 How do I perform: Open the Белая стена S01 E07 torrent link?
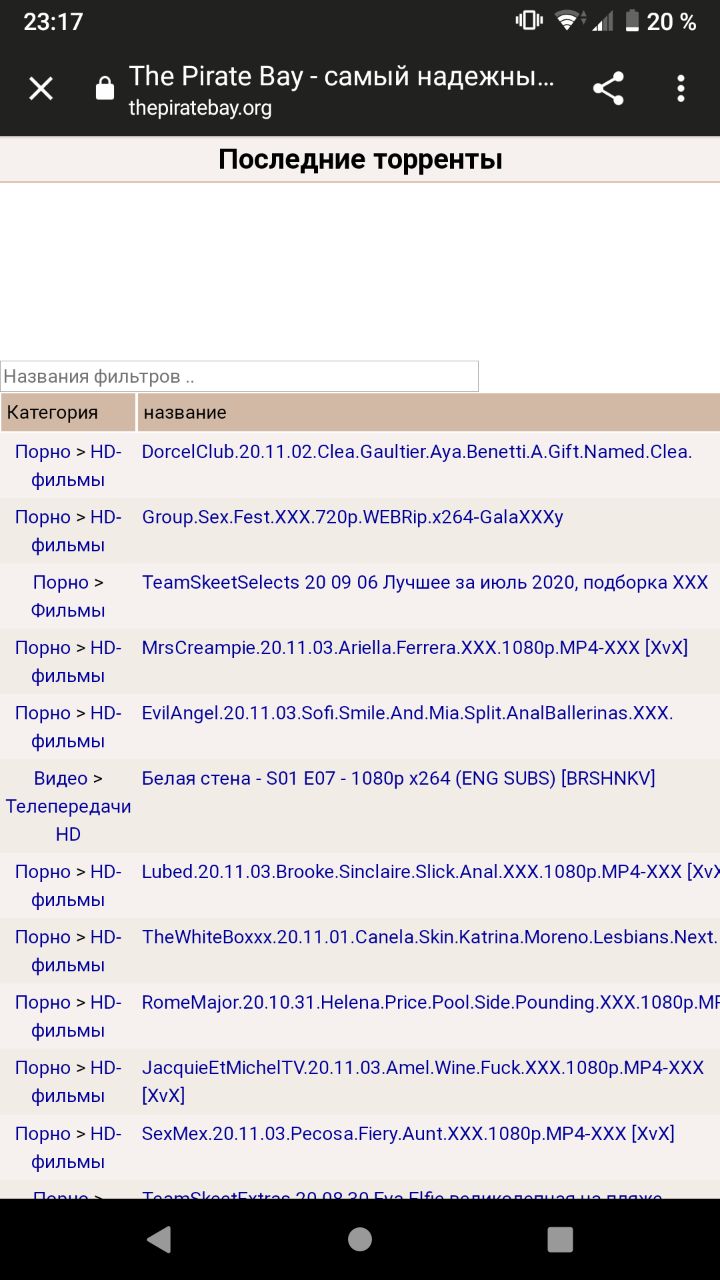pos(399,778)
